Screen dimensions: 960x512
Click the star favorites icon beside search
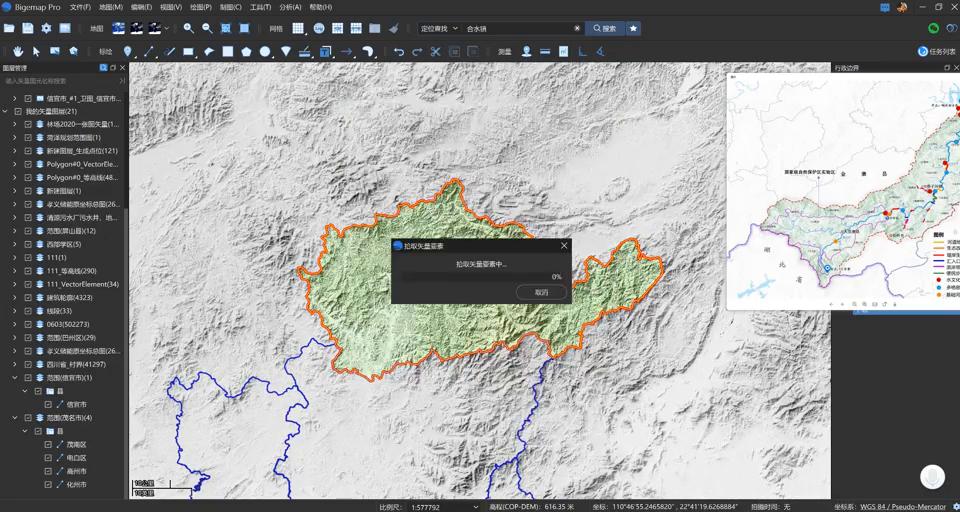point(633,28)
